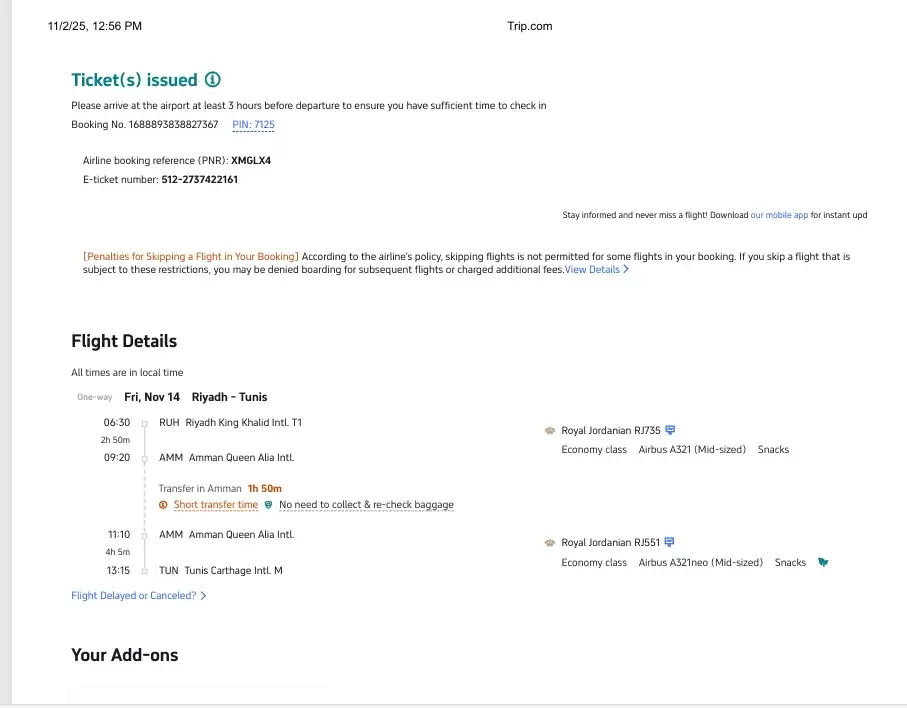Open View Details for skipping flight penalties
The width and height of the screenshot is (907, 708).
click(x=592, y=270)
